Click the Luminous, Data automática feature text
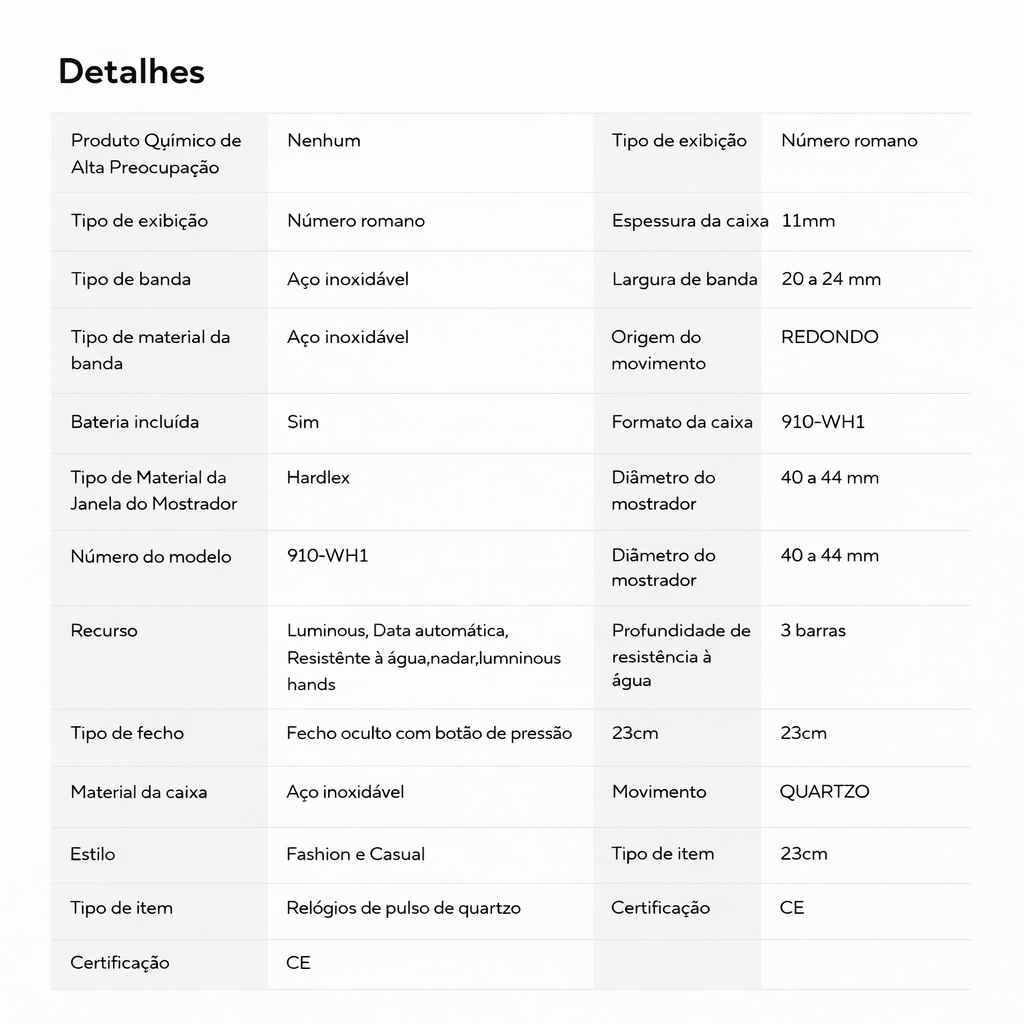 [x=397, y=631]
